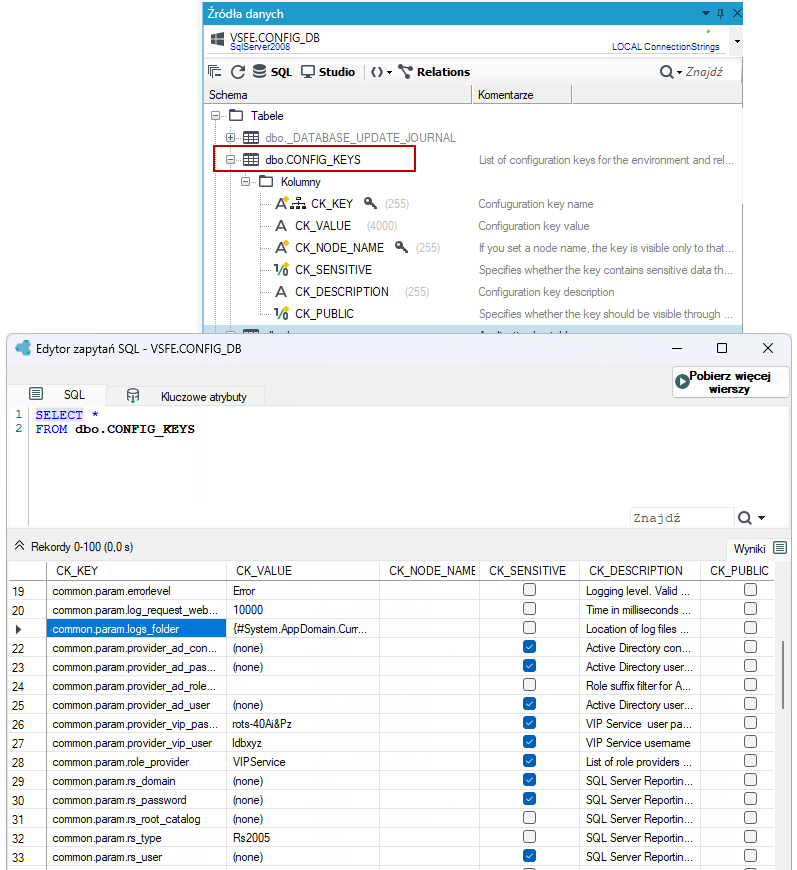Pin the Źródła danych panel
Screen dimensions: 797x870
[720, 13]
